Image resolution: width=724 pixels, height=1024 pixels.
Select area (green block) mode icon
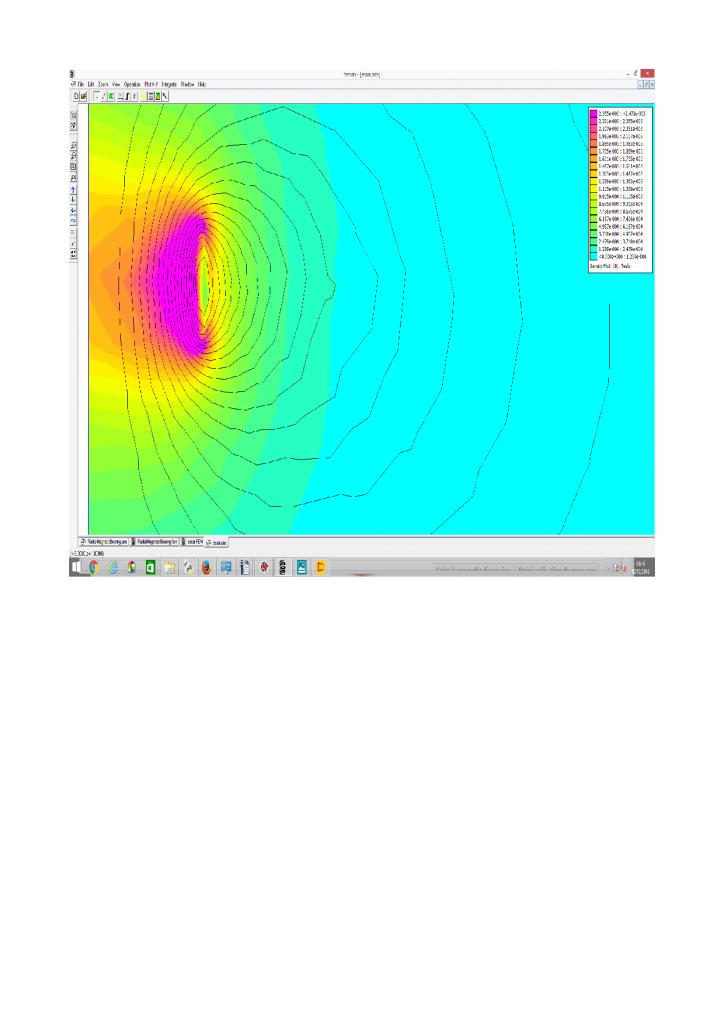click(x=111, y=96)
